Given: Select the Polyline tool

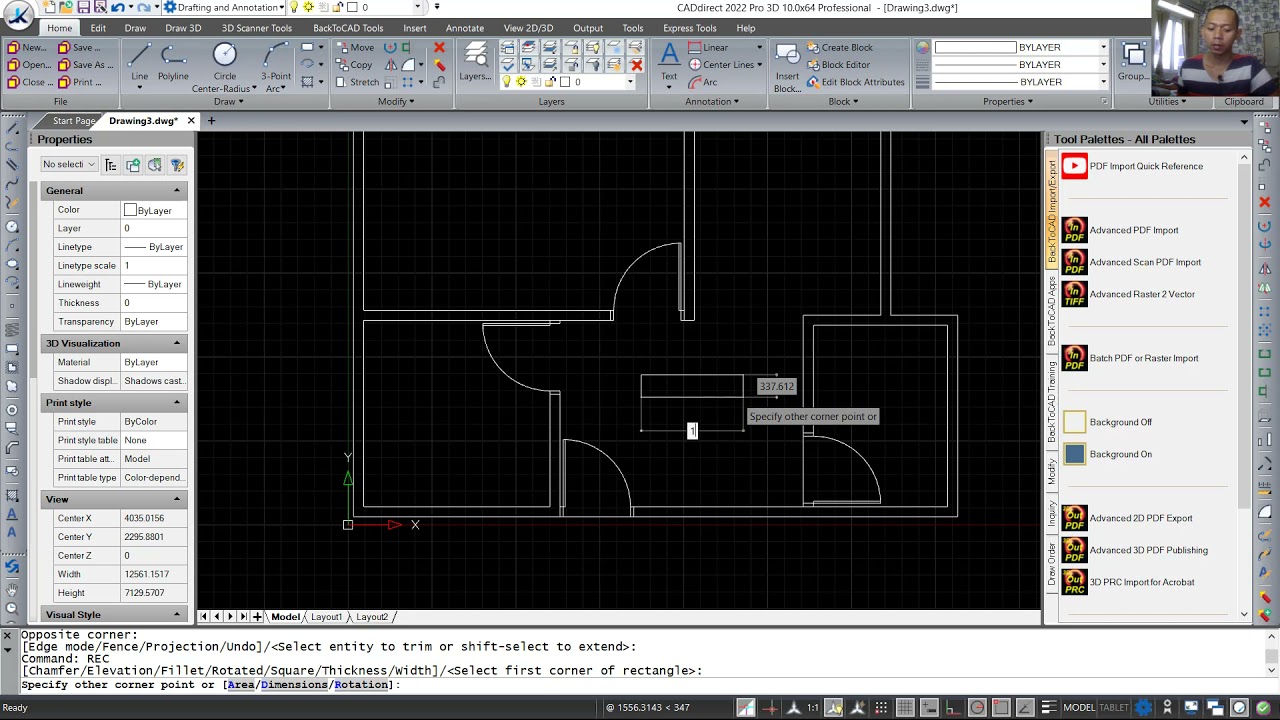Looking at the screenshot, I should pyautogui.click(x=173, y=62).
